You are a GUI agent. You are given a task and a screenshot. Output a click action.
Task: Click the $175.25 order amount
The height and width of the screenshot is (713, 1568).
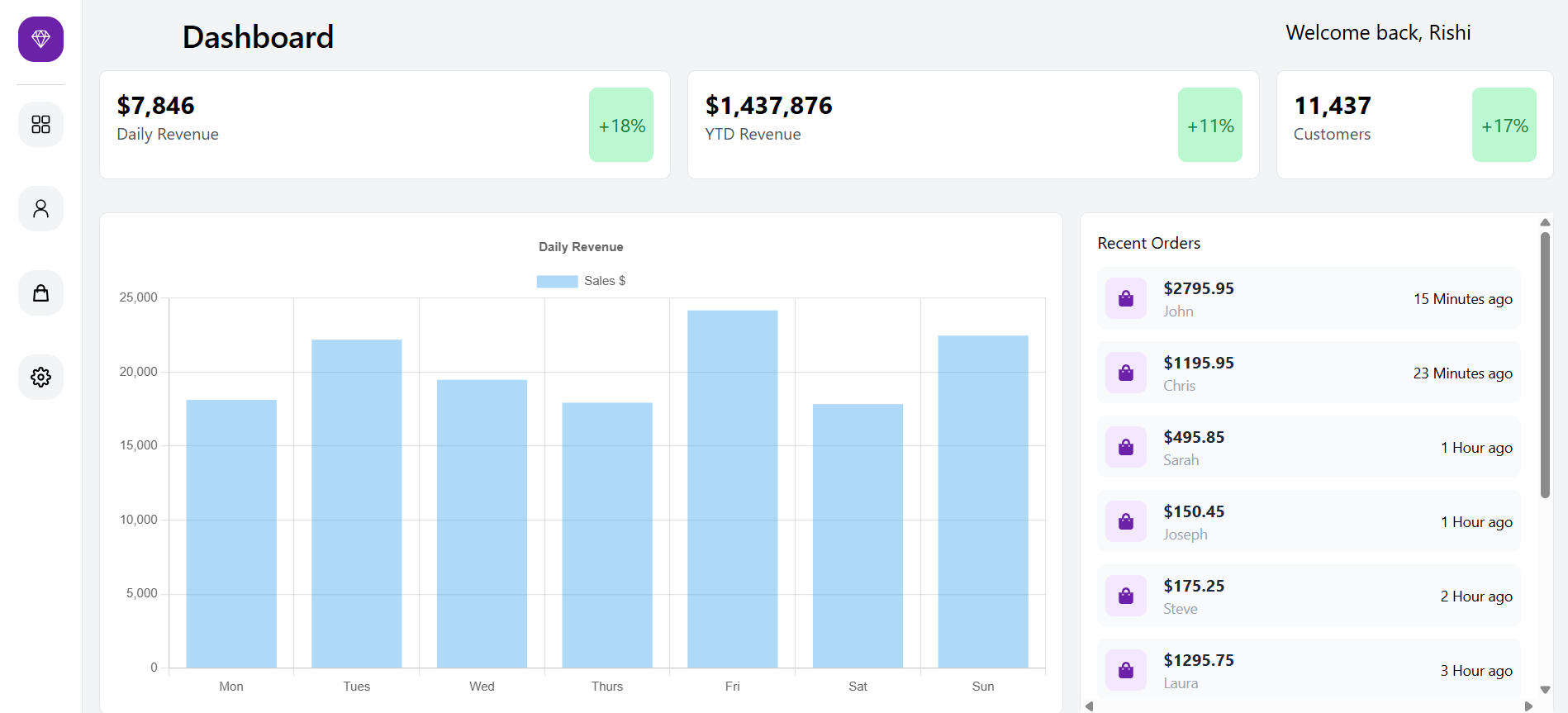click(1195, 586)
